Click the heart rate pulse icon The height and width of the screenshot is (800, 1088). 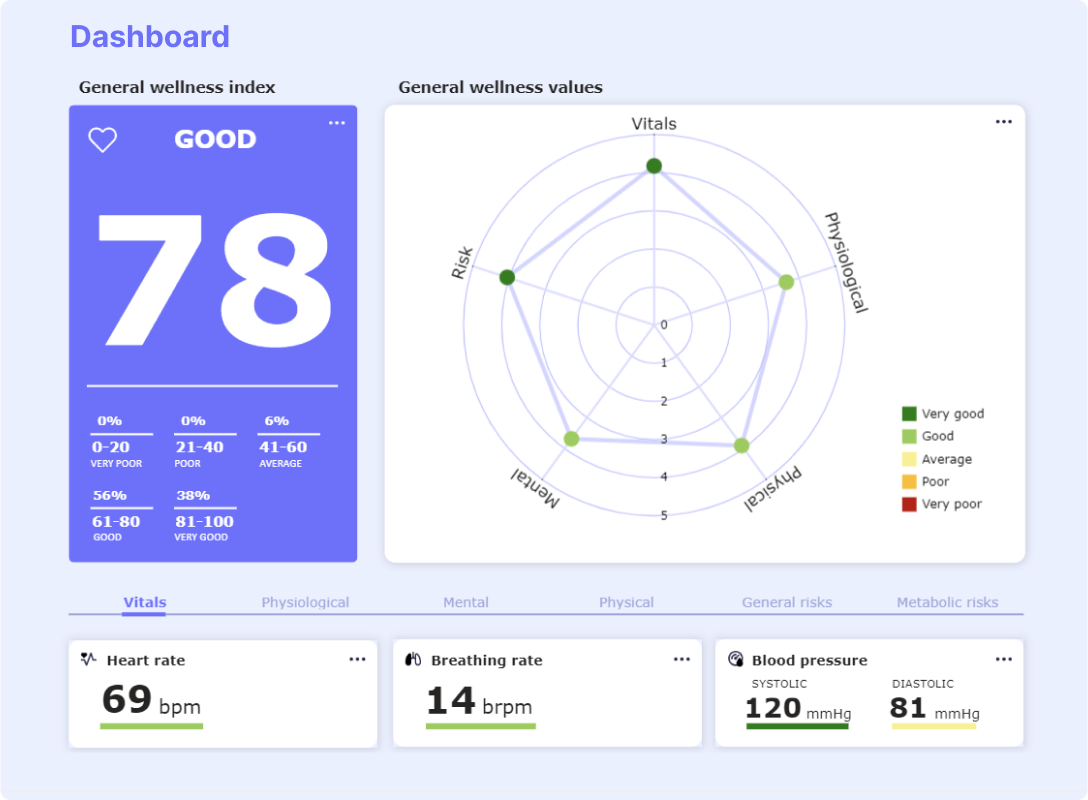(x=89, y=659)
